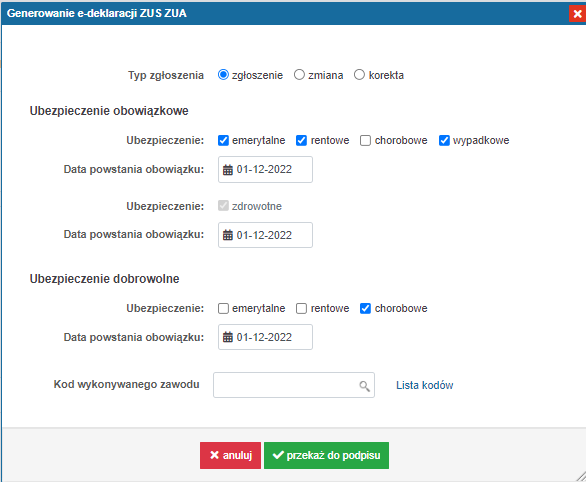The width and height of the screenshot is (586, 482).
Task: Click the magnifier icon in occupation code field
Action: tap(364, 386)
